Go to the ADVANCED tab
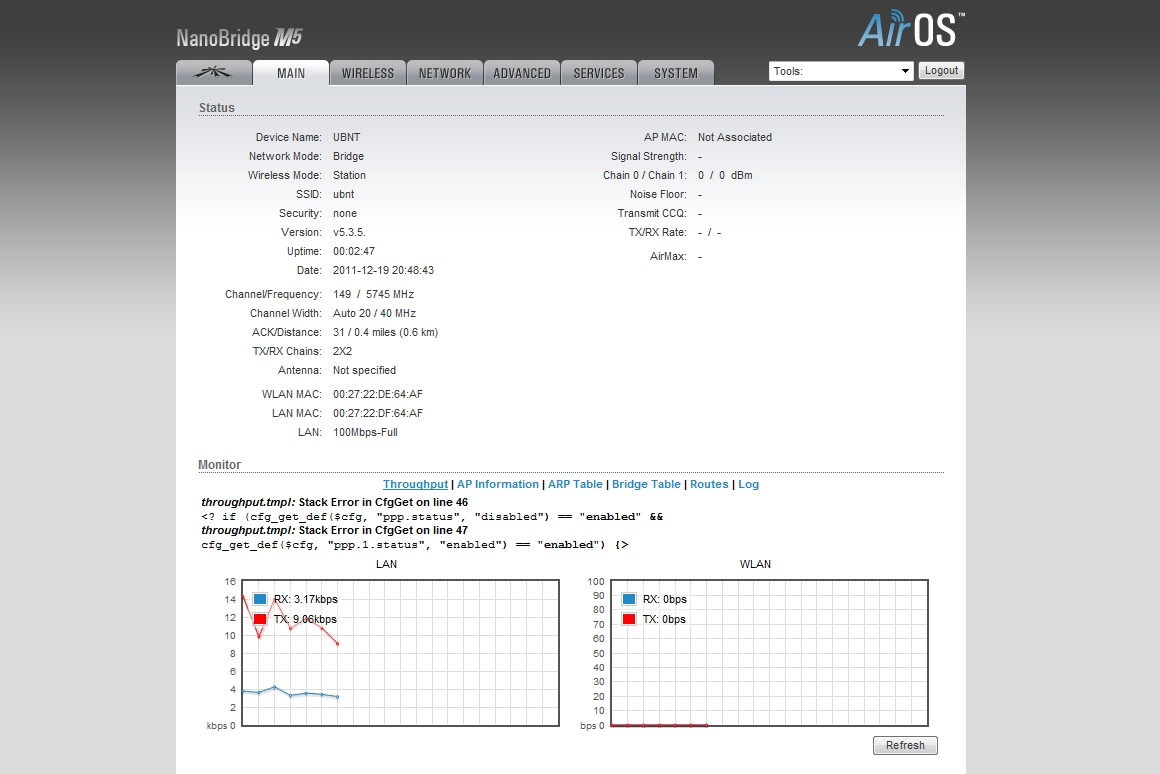This screenshot has height=774, width=1160. [522, 73]
